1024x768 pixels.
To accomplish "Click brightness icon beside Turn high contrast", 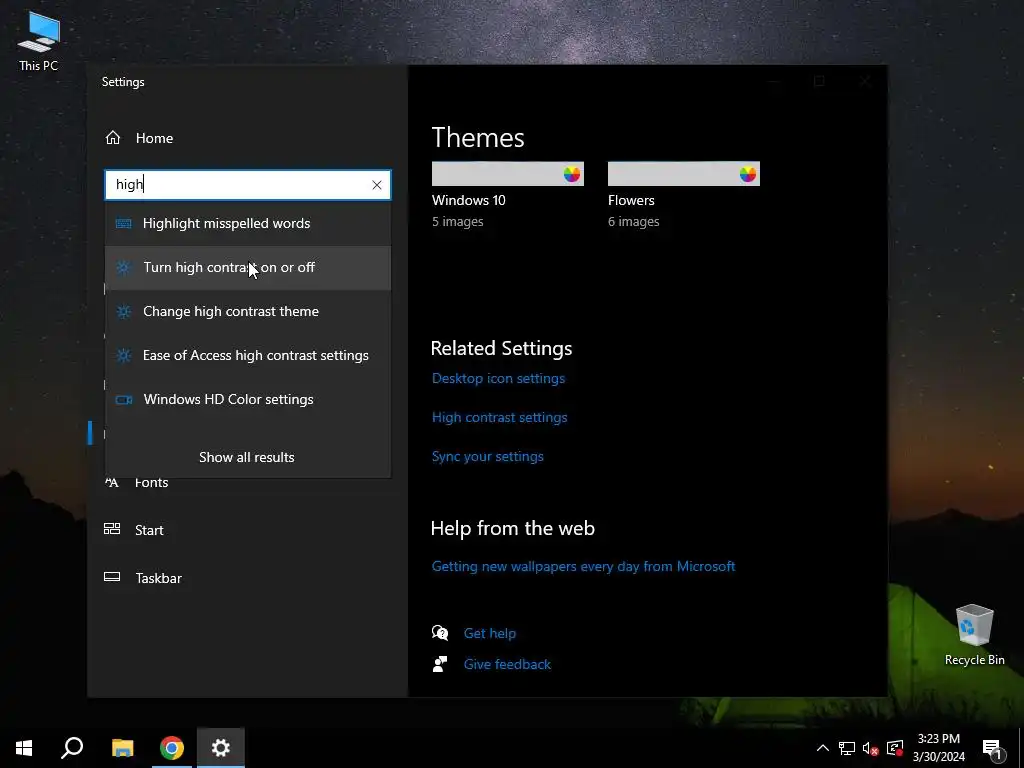I will pyautogui.click(x=123, y=267).
